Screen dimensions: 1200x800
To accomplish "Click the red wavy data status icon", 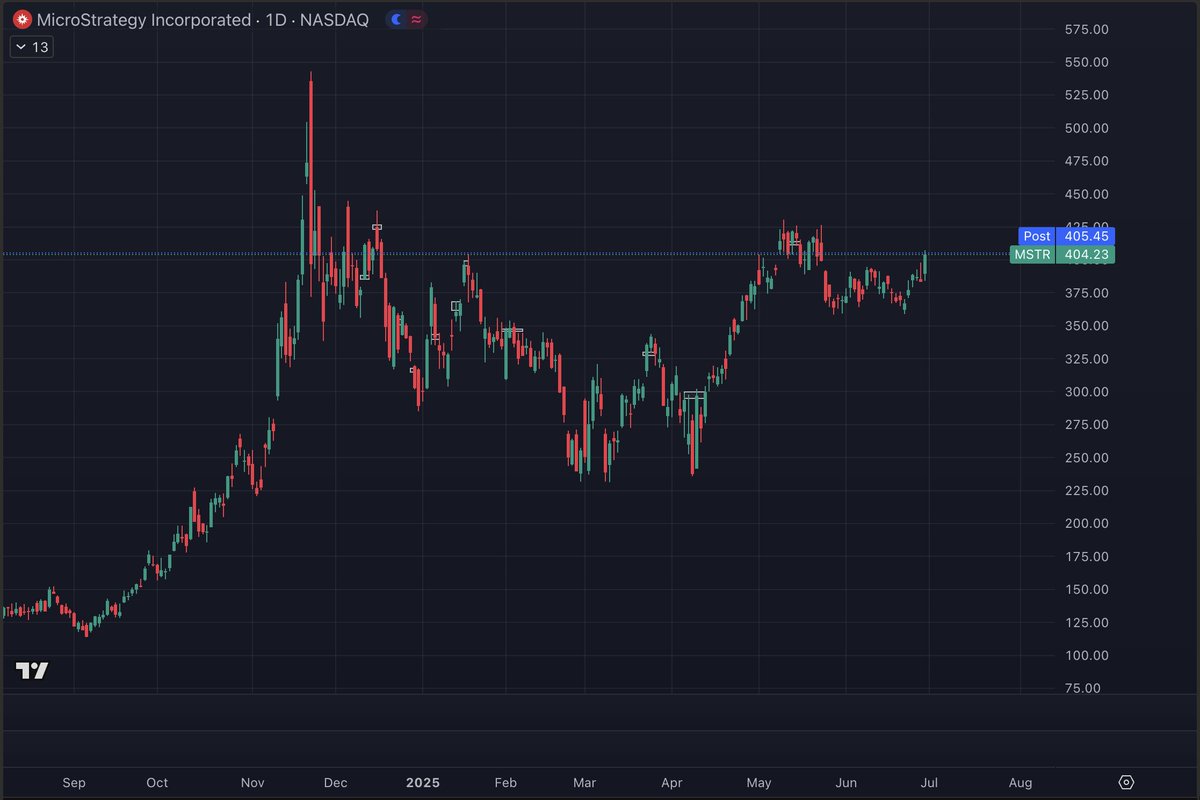I will tap(416, 20).
